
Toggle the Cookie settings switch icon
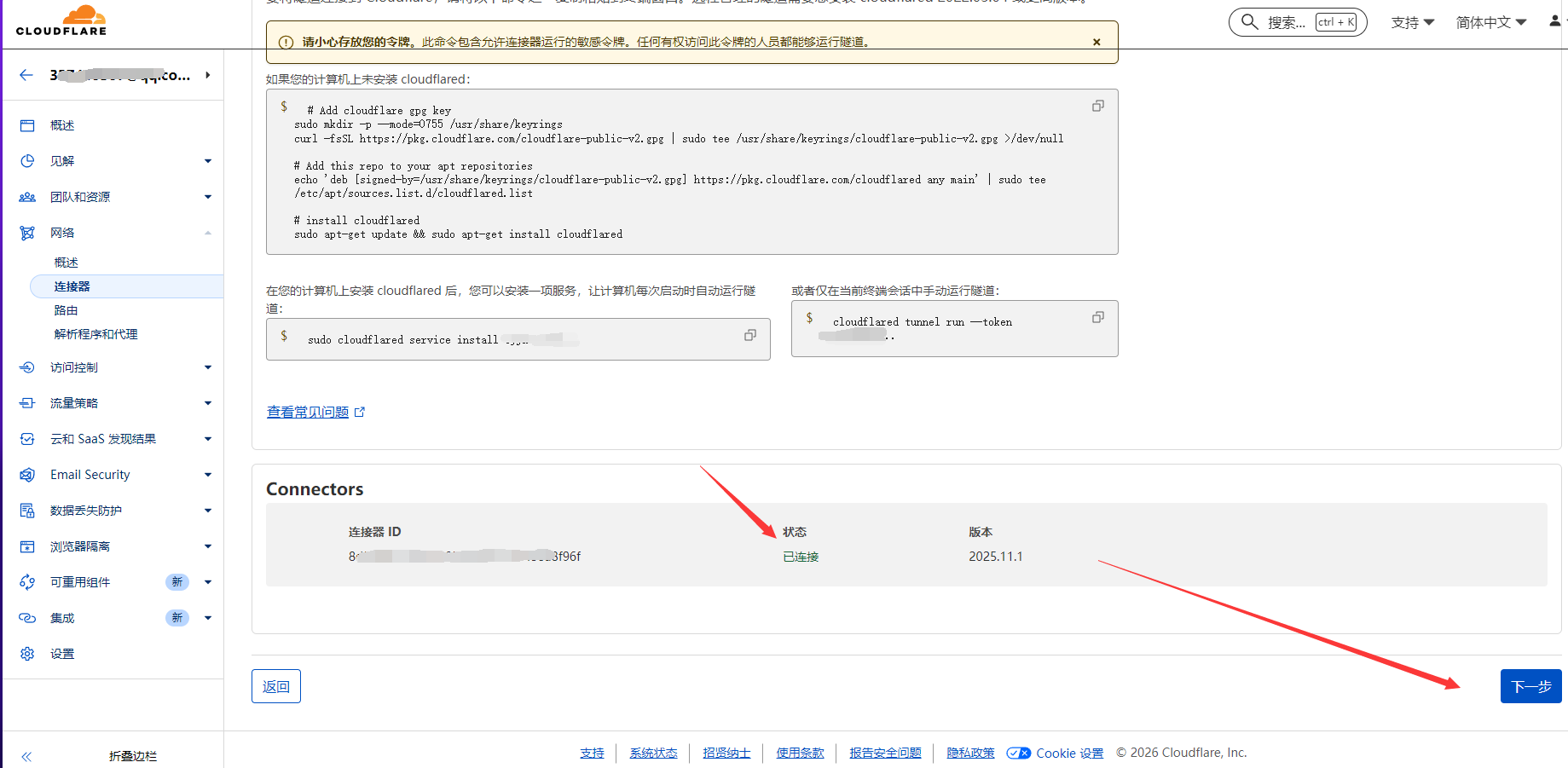[x=1018, y=753]
